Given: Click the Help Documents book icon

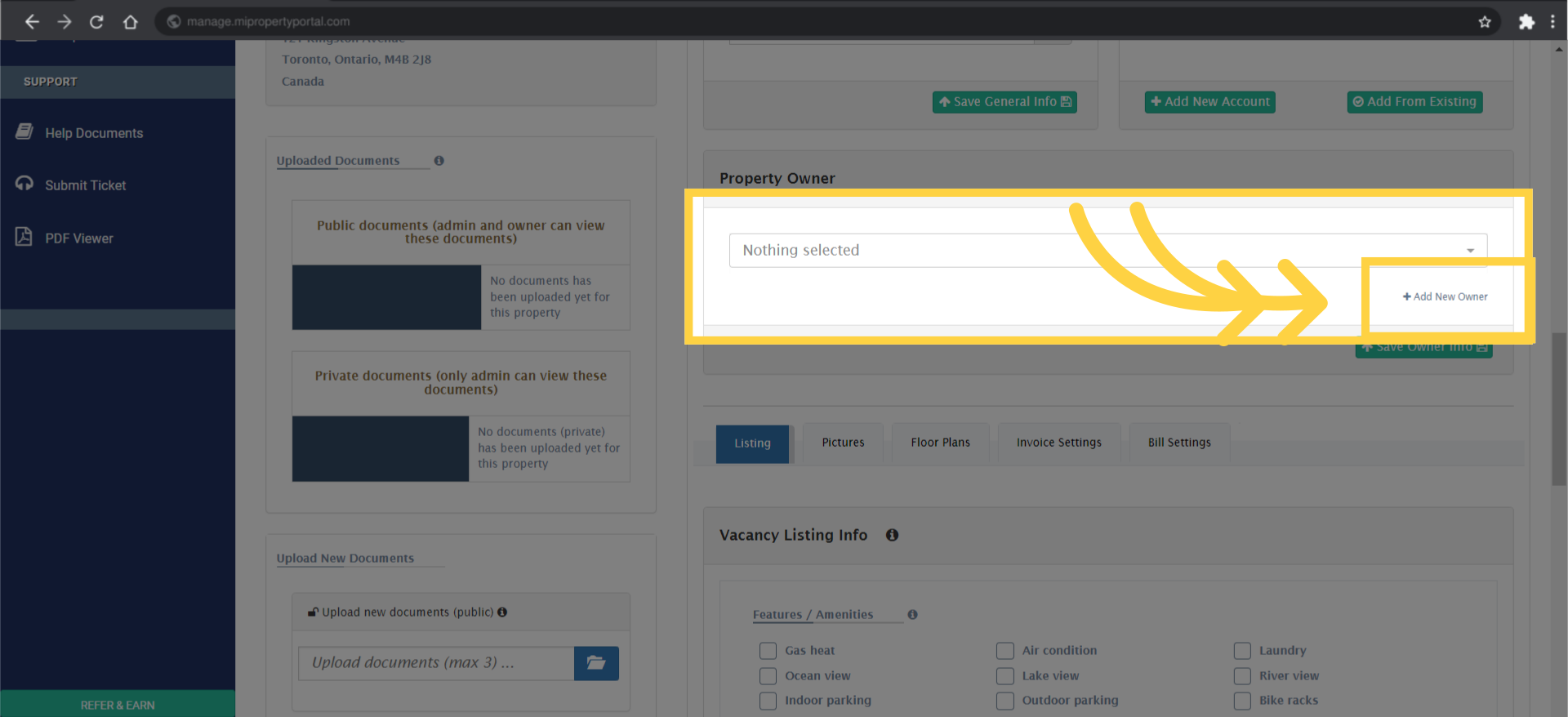Looking at the screenshot, I should 24,131.
